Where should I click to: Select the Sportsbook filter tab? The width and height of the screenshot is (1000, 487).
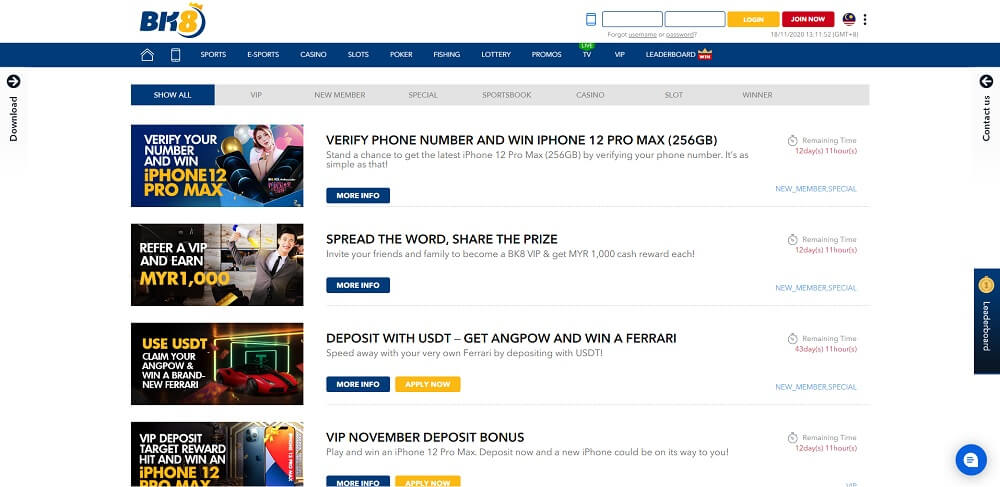pos(506,95)
